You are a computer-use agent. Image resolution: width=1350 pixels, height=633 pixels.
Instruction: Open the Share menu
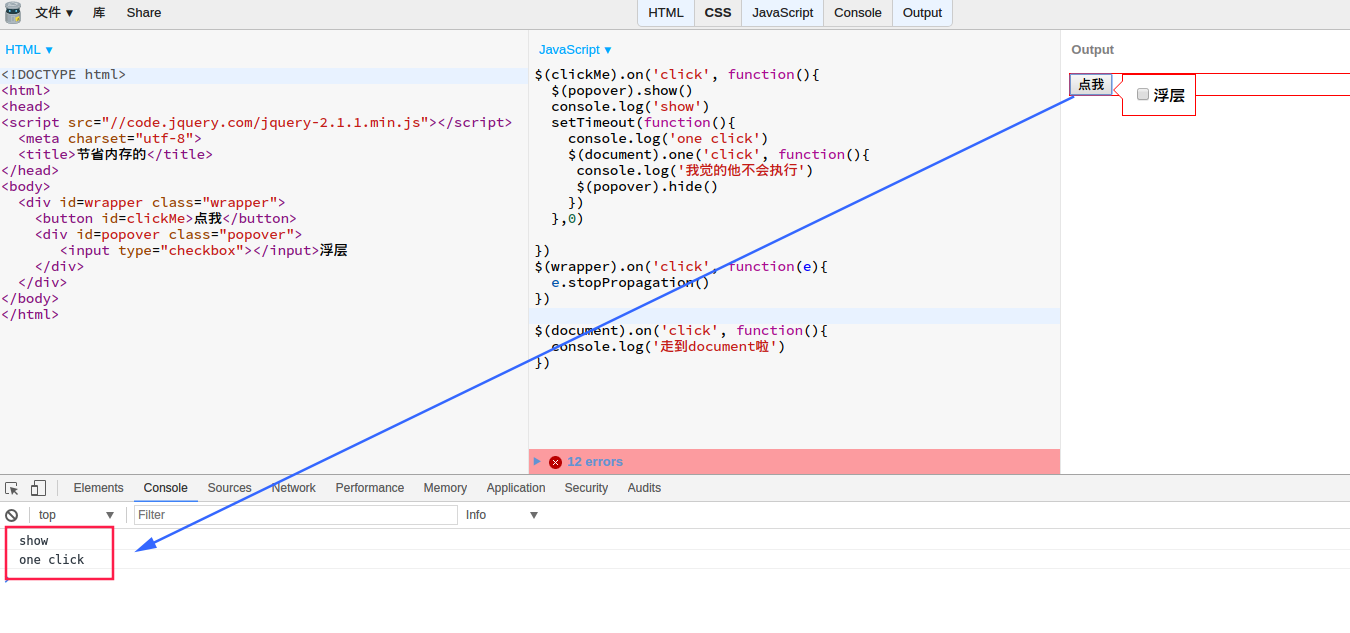coord(143,13)
